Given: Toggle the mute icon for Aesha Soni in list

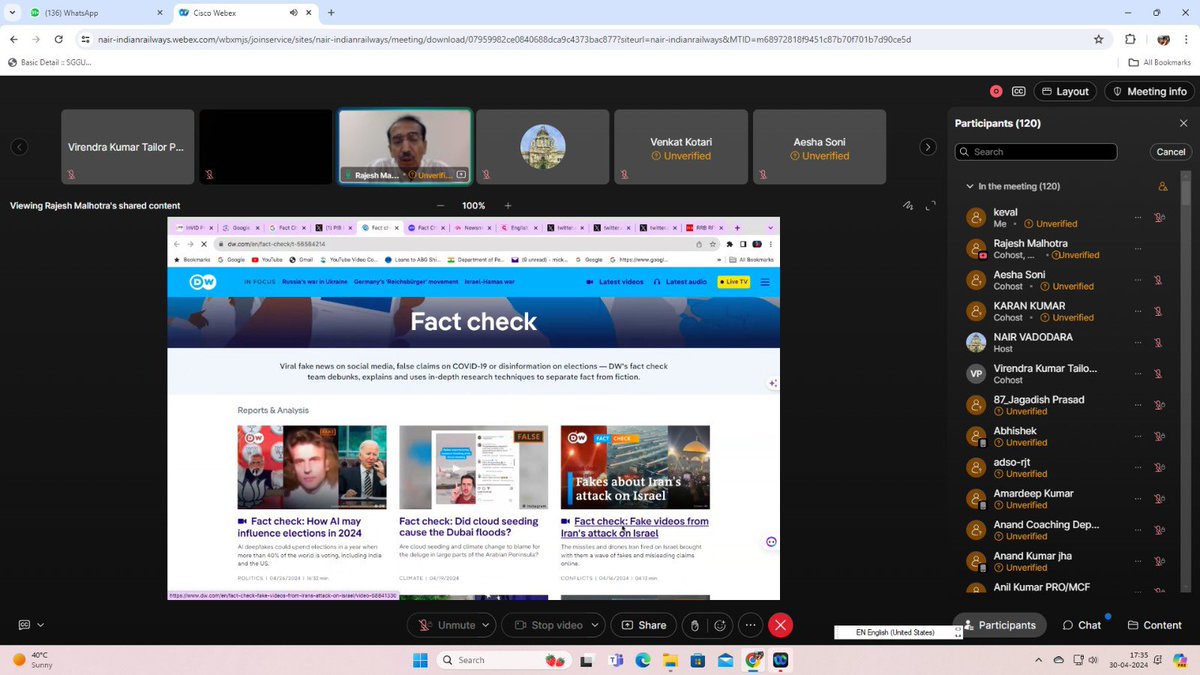Looking at the screenshot, I should (1159, 280).
